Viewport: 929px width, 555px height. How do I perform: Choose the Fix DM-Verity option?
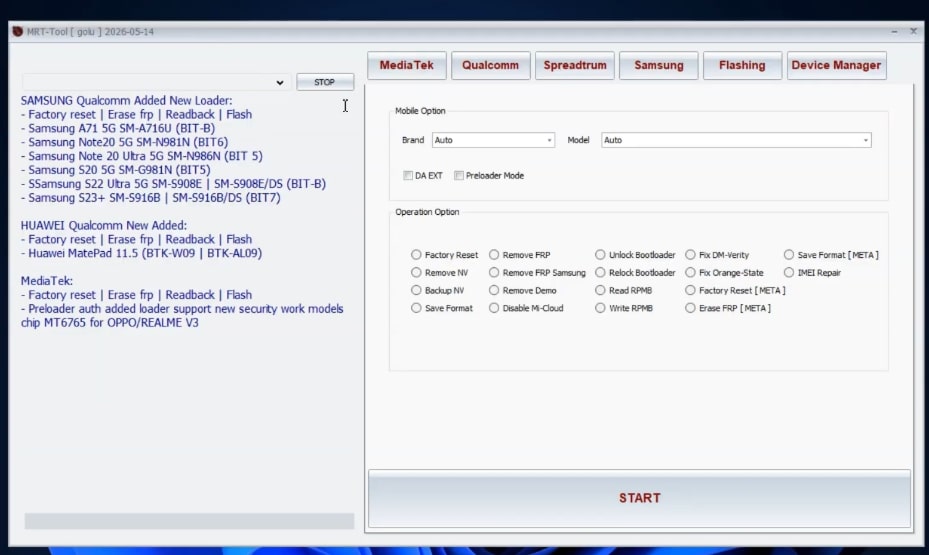[x=690, y=255]
